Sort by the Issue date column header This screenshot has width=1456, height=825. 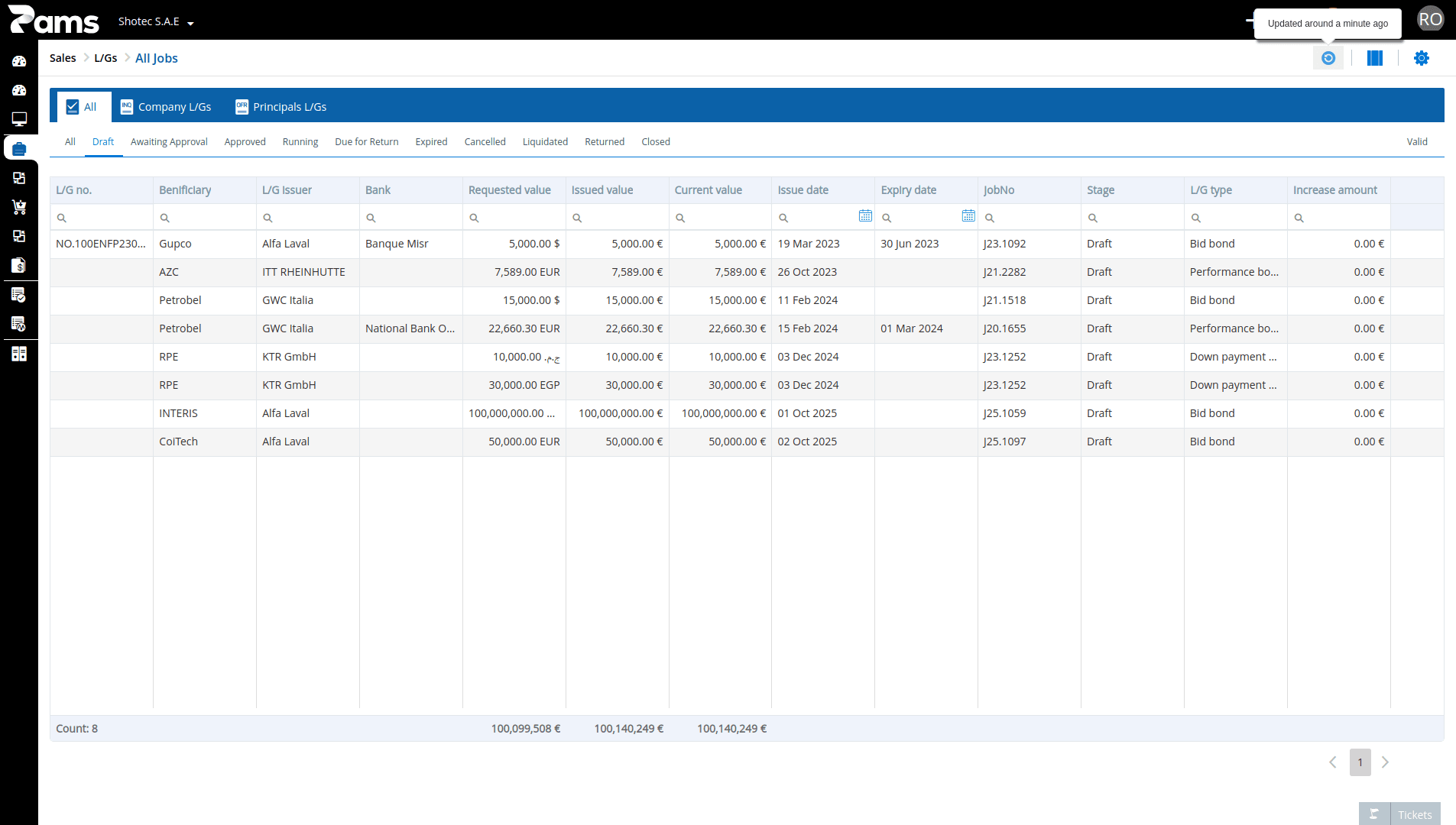point(823,190)
